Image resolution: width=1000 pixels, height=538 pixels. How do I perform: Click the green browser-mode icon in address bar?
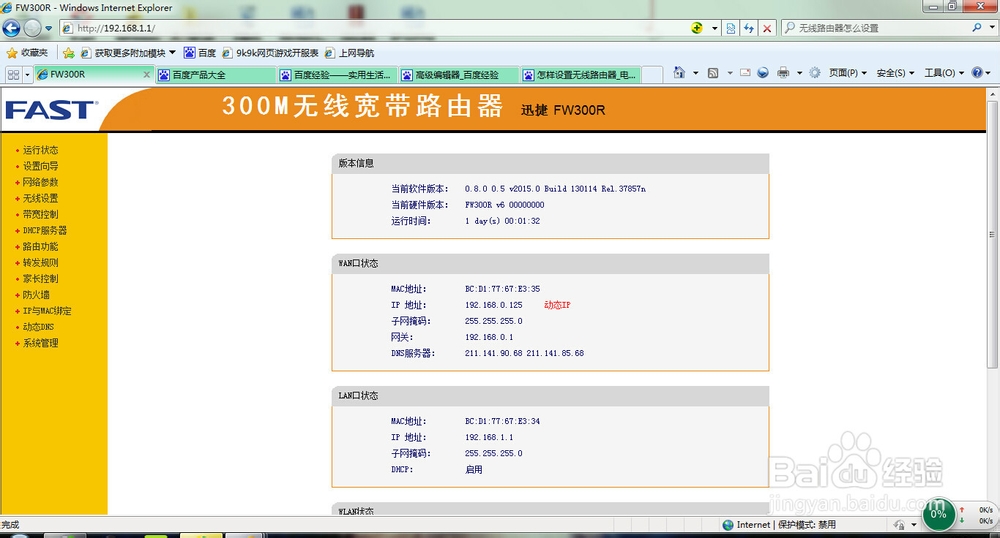click(x=697, y=28)
